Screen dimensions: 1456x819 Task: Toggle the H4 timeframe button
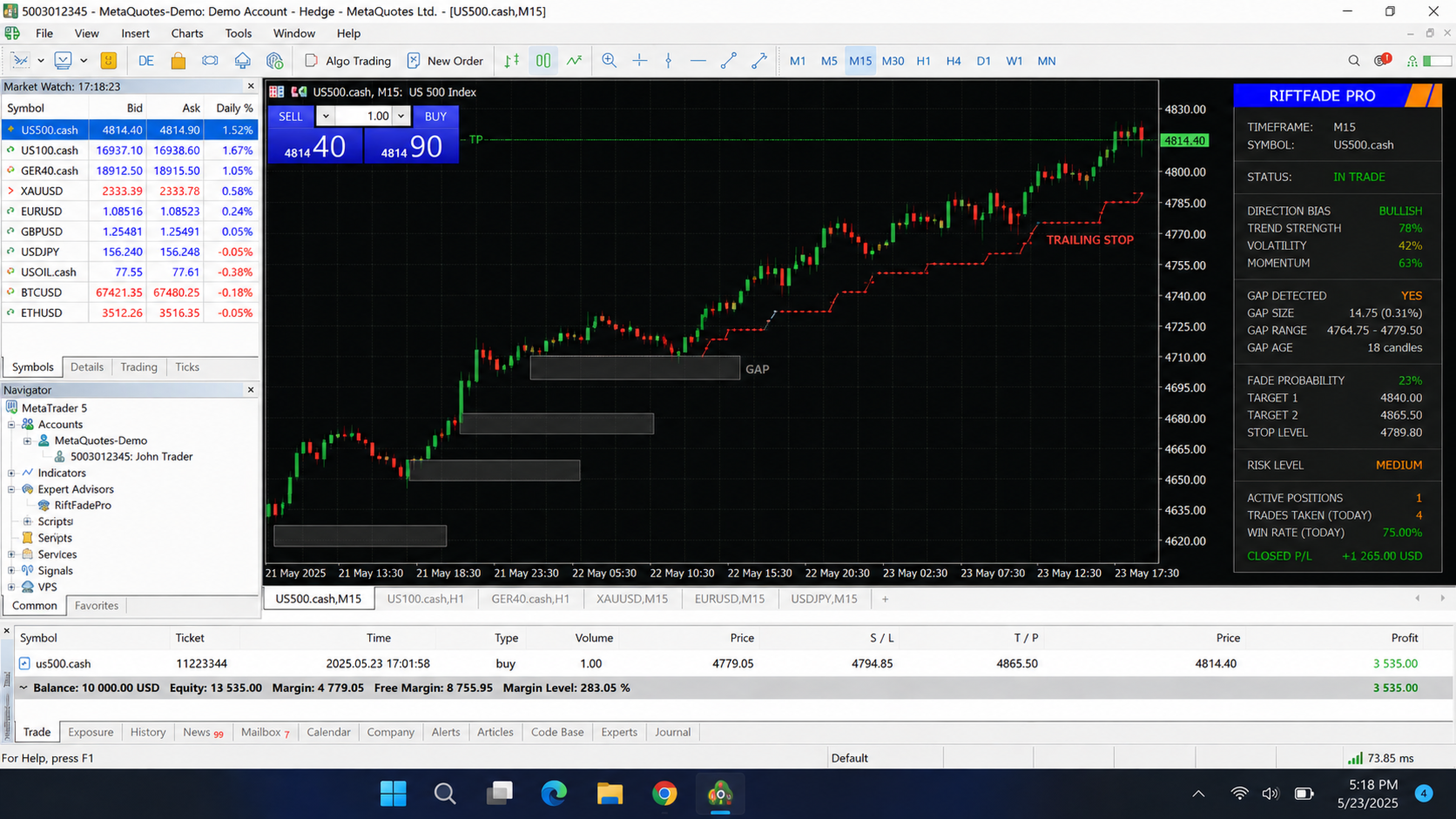coord(954,61)
